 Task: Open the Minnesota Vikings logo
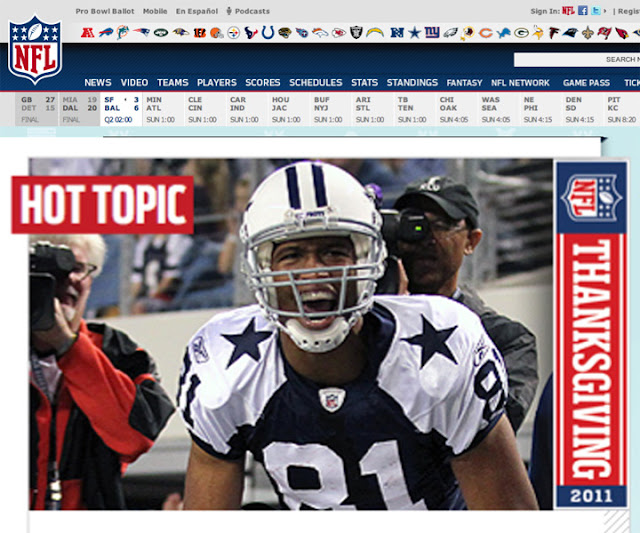(x=538, y=33)
